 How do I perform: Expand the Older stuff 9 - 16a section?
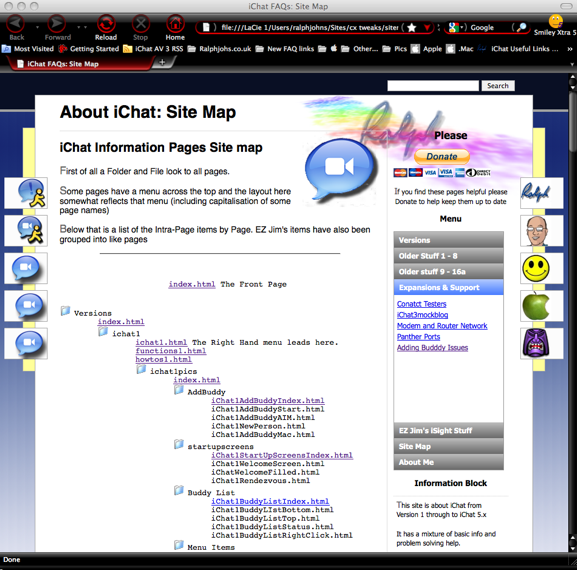coord(449,272)
